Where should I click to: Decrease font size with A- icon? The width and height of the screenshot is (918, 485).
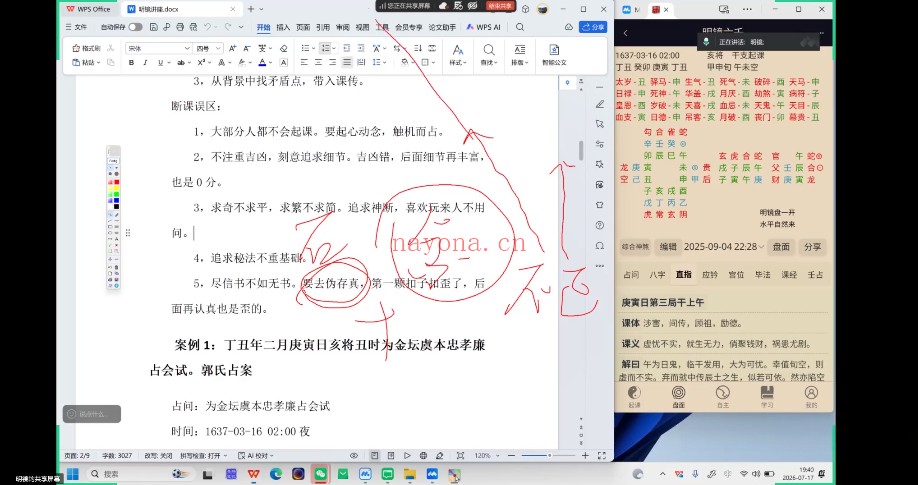tap(247, 48)
